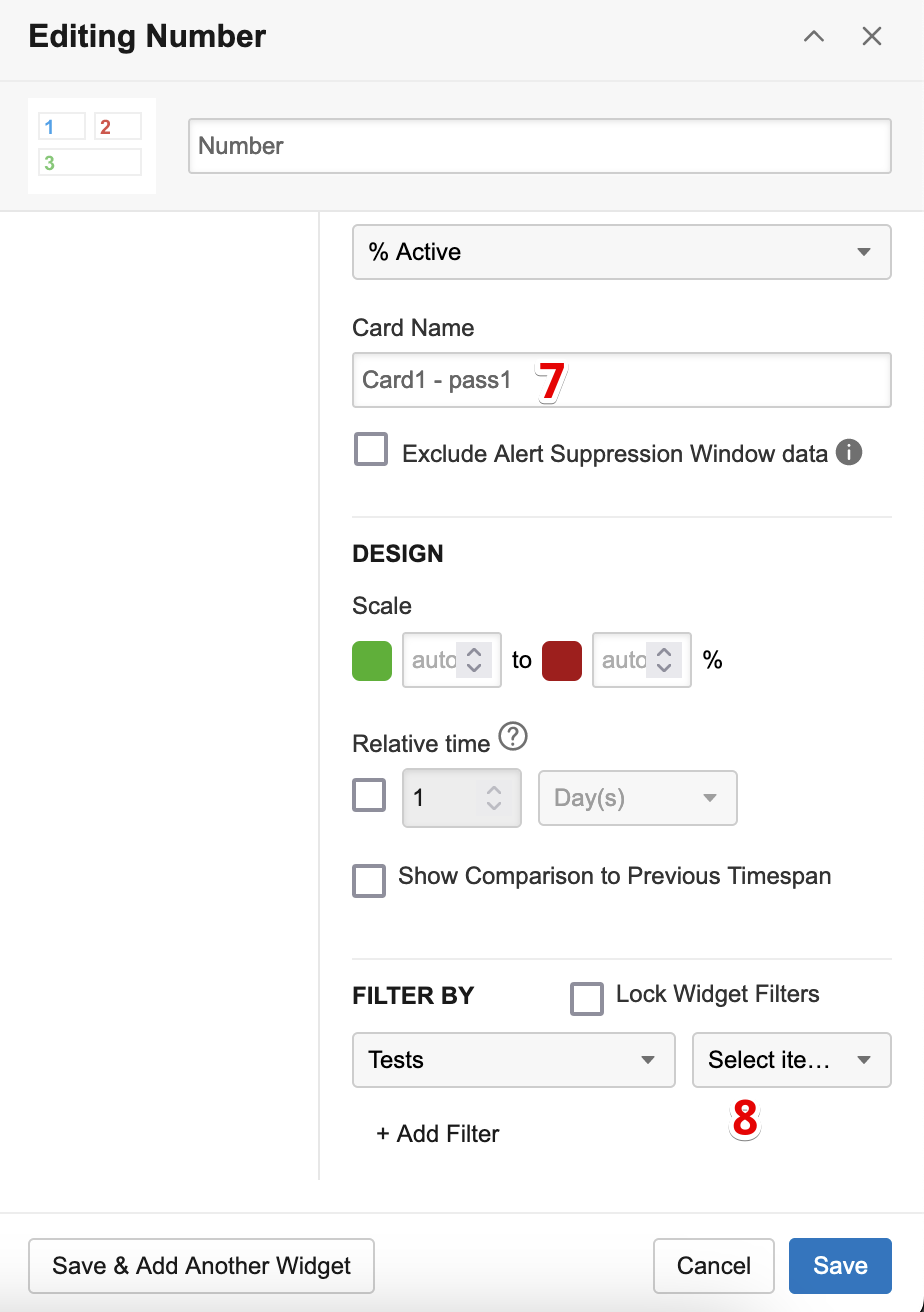
Task: Open the Tests filter type dropdown
Action: pyautogui.click(x=513, y=1060)
